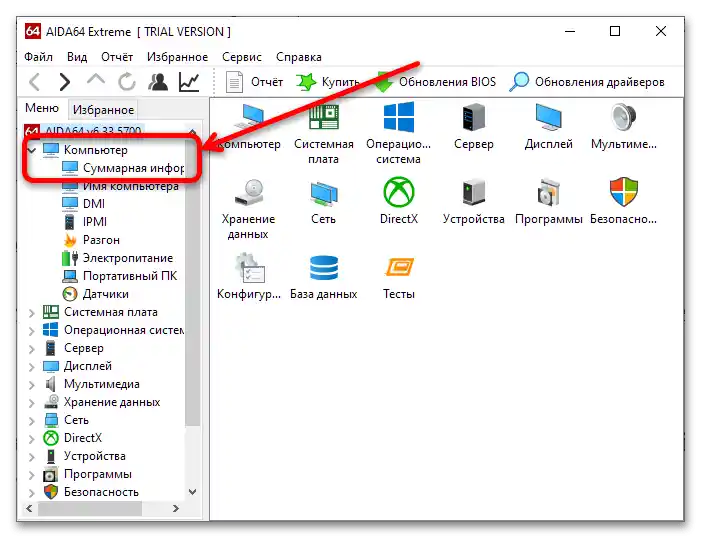Open Системная плата icon in main pane

[323, 134]
